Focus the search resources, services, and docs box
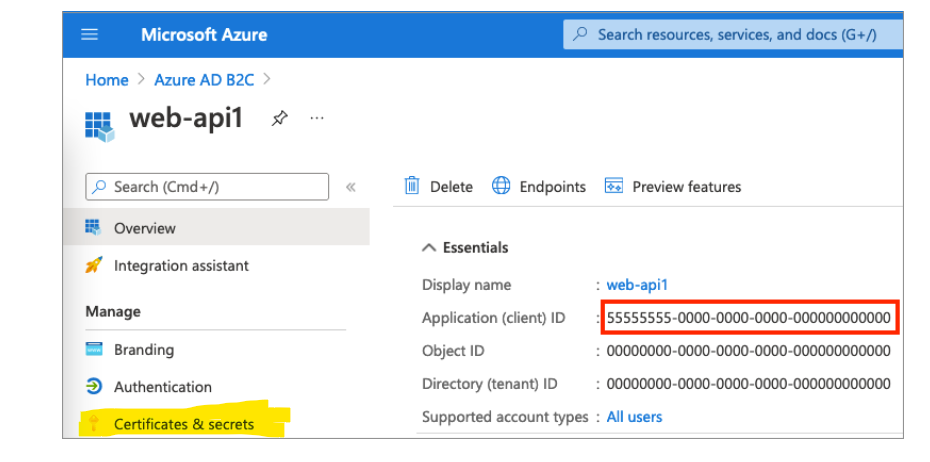 (x=733, y=34)
